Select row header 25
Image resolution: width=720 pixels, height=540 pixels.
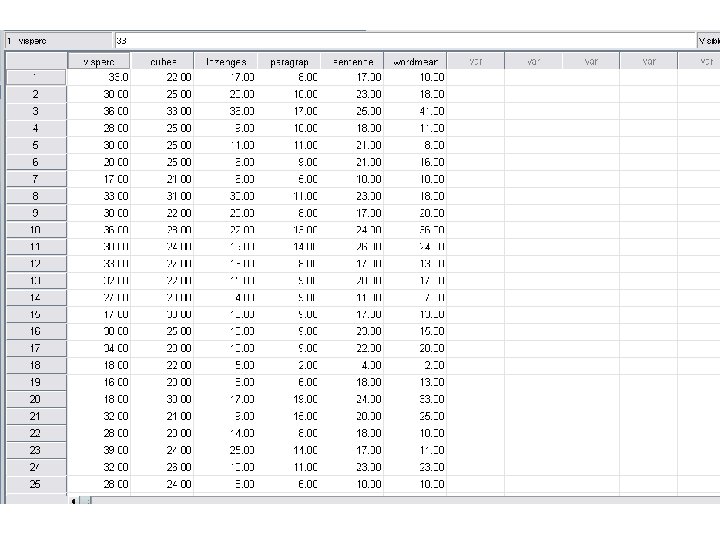coord(36,484)
